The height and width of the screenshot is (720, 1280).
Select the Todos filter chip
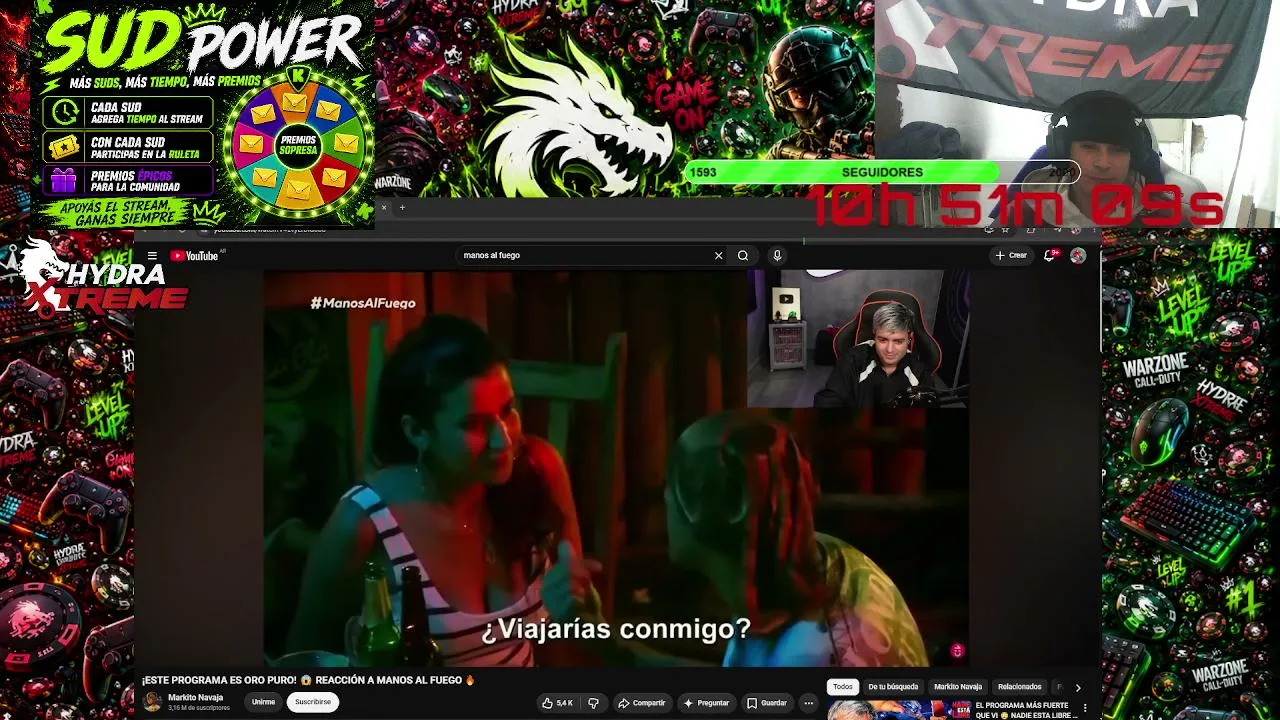point(843,687)
